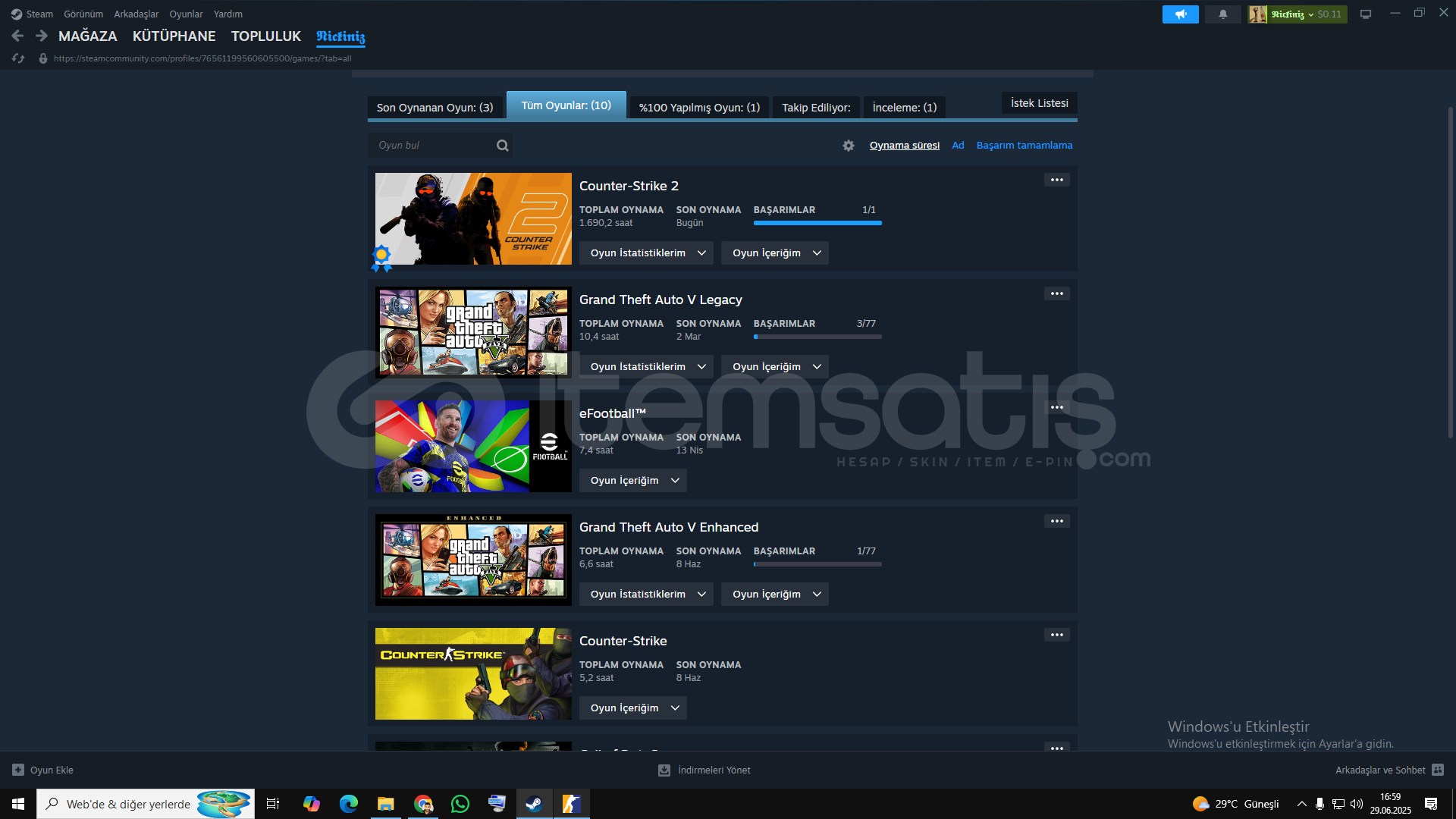The width and height of the screenshot is (1456, 819).
Task: Sort games by Ad
Action: pyautogui.click(x=958, y=146)
